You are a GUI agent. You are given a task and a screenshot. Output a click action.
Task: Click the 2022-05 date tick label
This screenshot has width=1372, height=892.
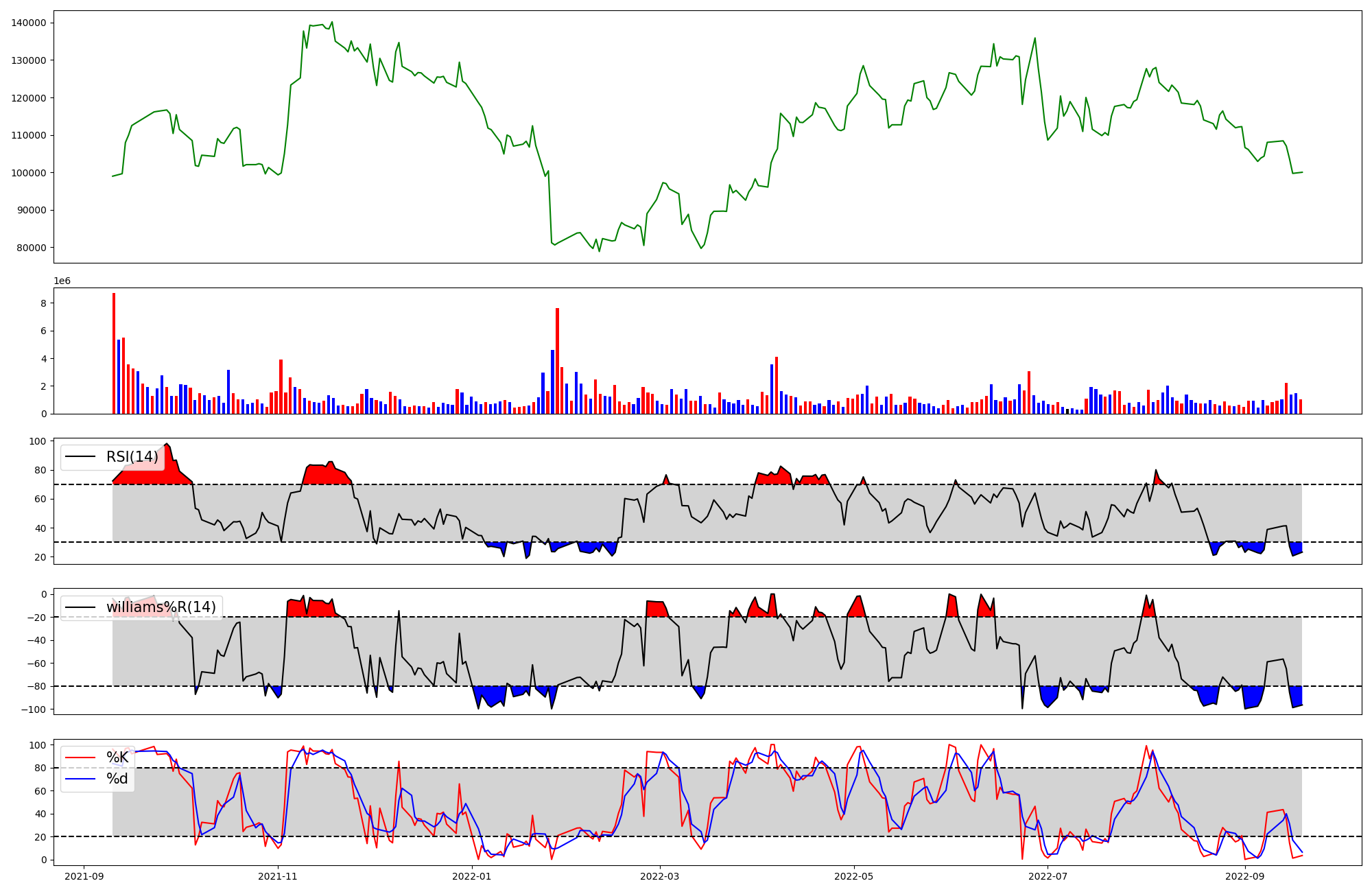pyautogui.click(x=854, y=876)
